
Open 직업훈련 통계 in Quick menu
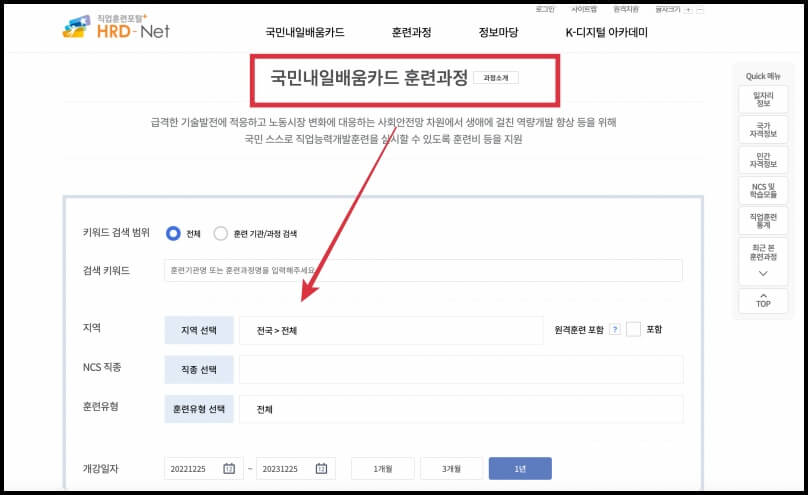point(763,221)
